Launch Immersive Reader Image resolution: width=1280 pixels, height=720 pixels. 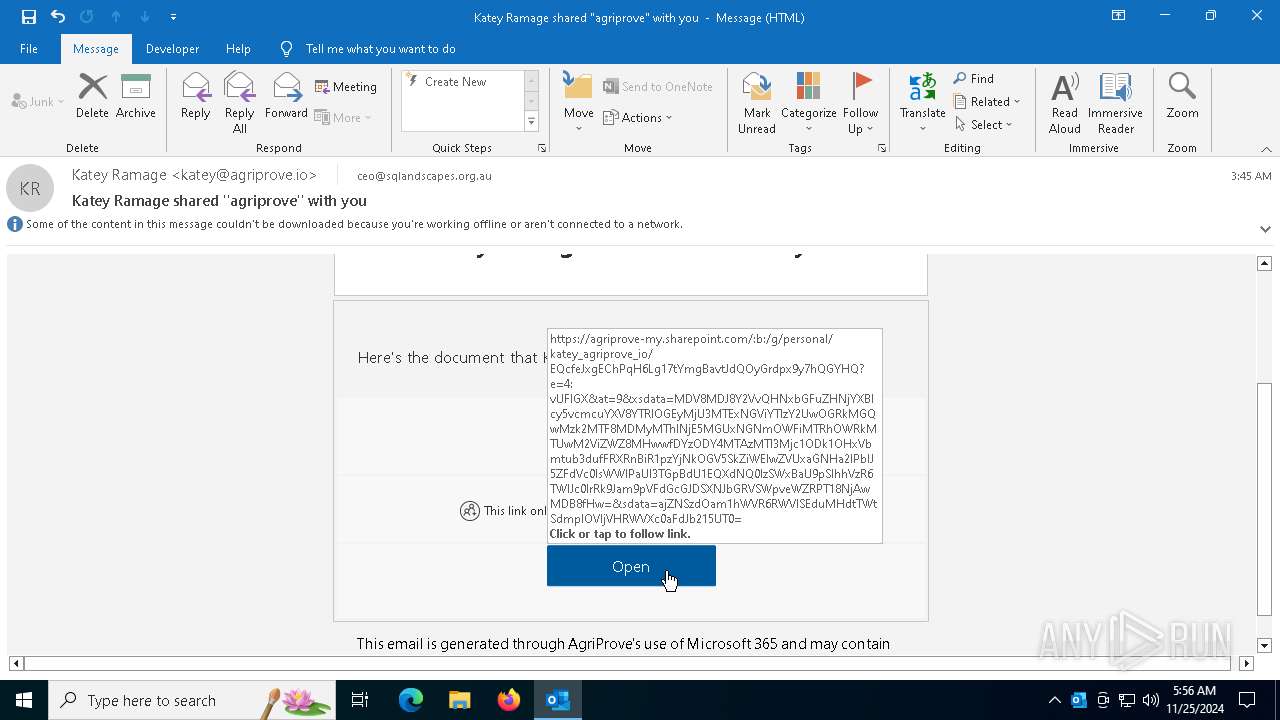[x=1115, y=103]
